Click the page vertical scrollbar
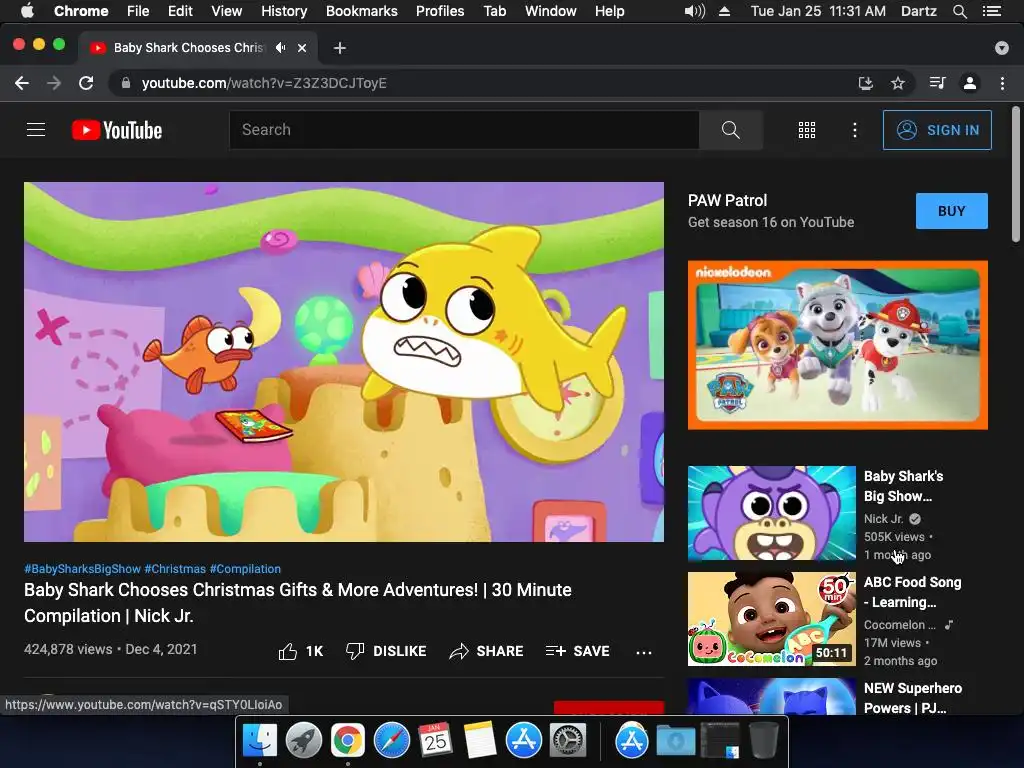 [1016, 174]
